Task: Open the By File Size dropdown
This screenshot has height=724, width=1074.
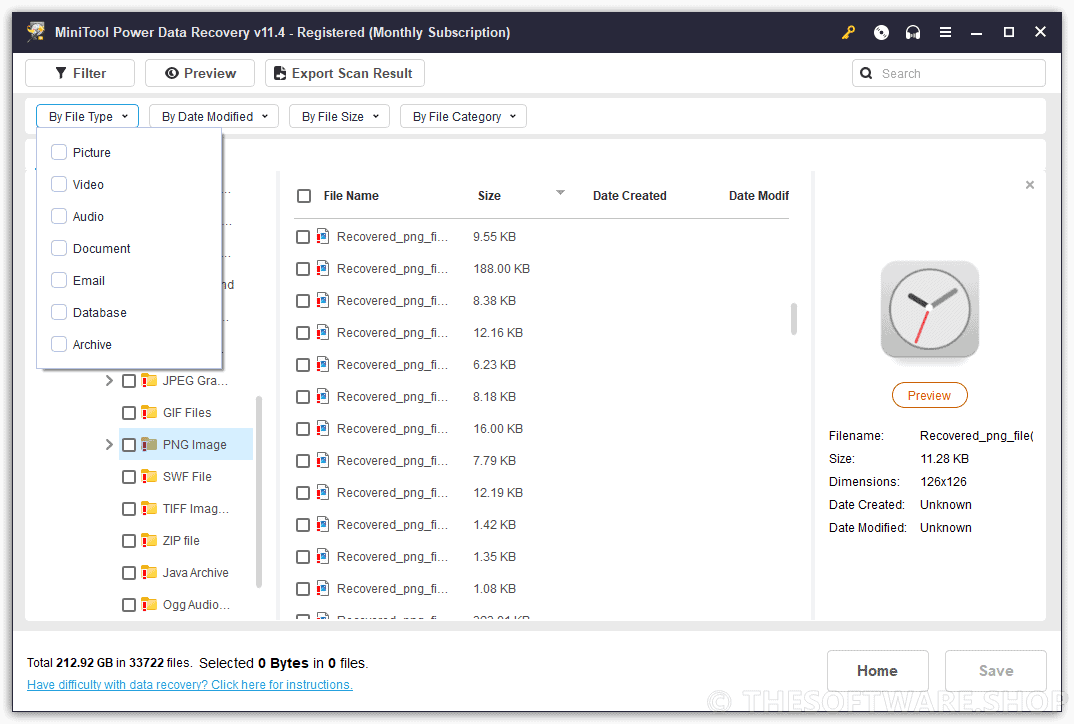Action: click(339, 116)
